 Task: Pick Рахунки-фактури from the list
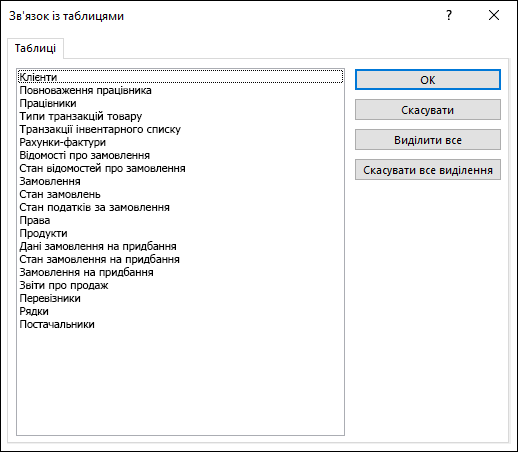(180, 142)
